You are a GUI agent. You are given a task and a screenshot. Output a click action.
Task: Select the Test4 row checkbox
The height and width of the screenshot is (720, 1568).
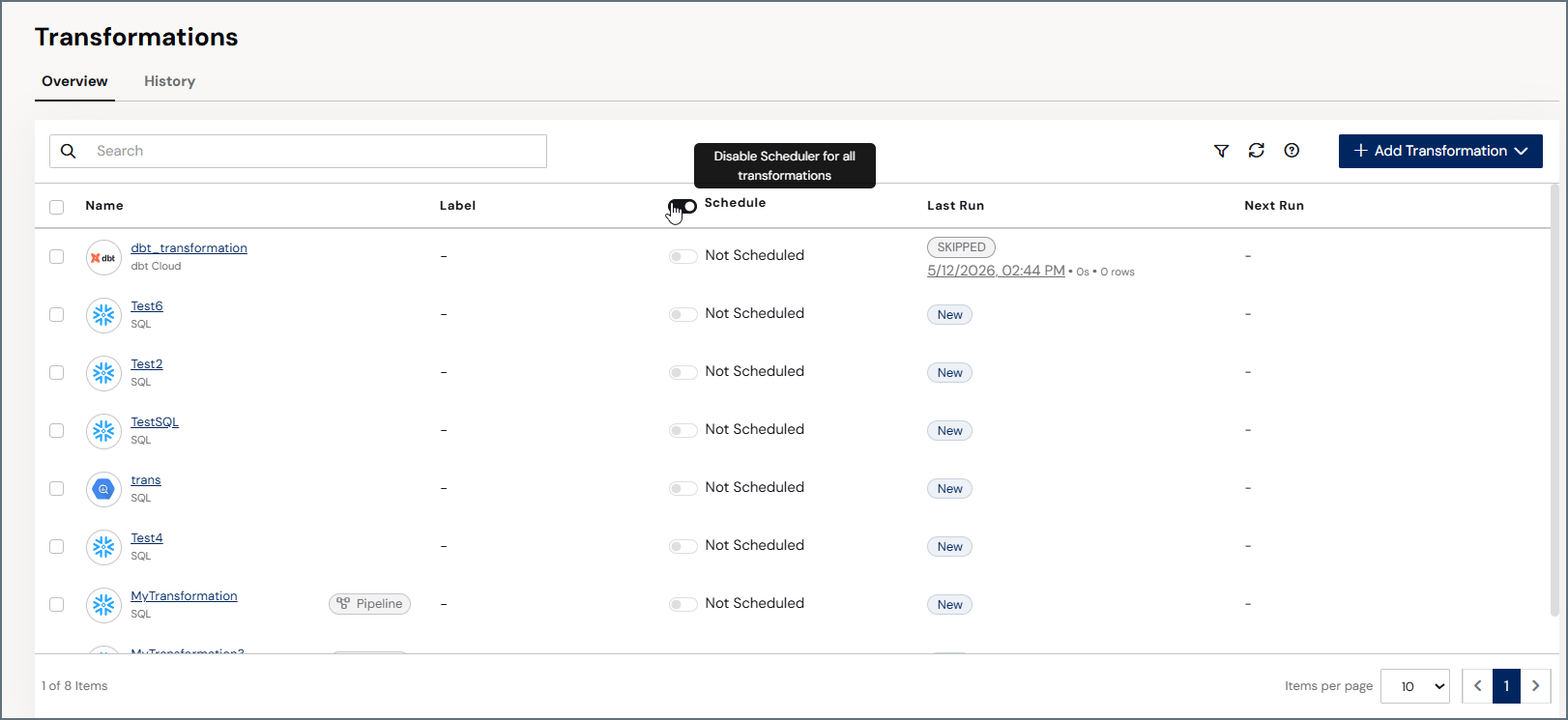click(57, 546)
